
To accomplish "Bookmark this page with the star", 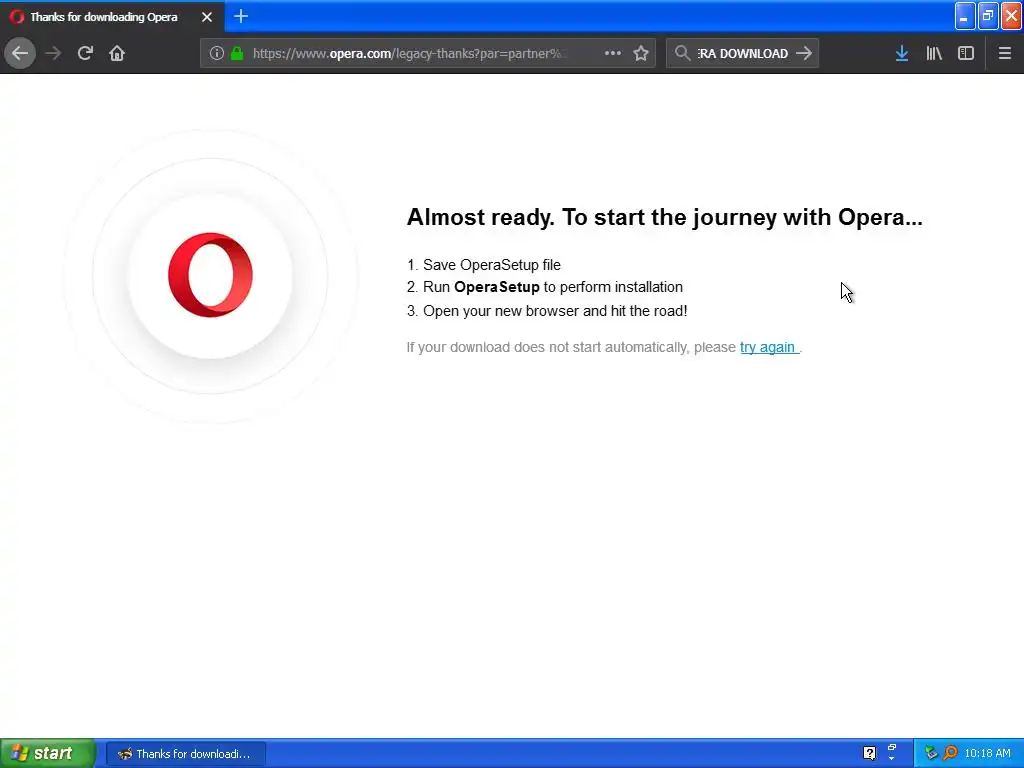I will pos(641,54).
